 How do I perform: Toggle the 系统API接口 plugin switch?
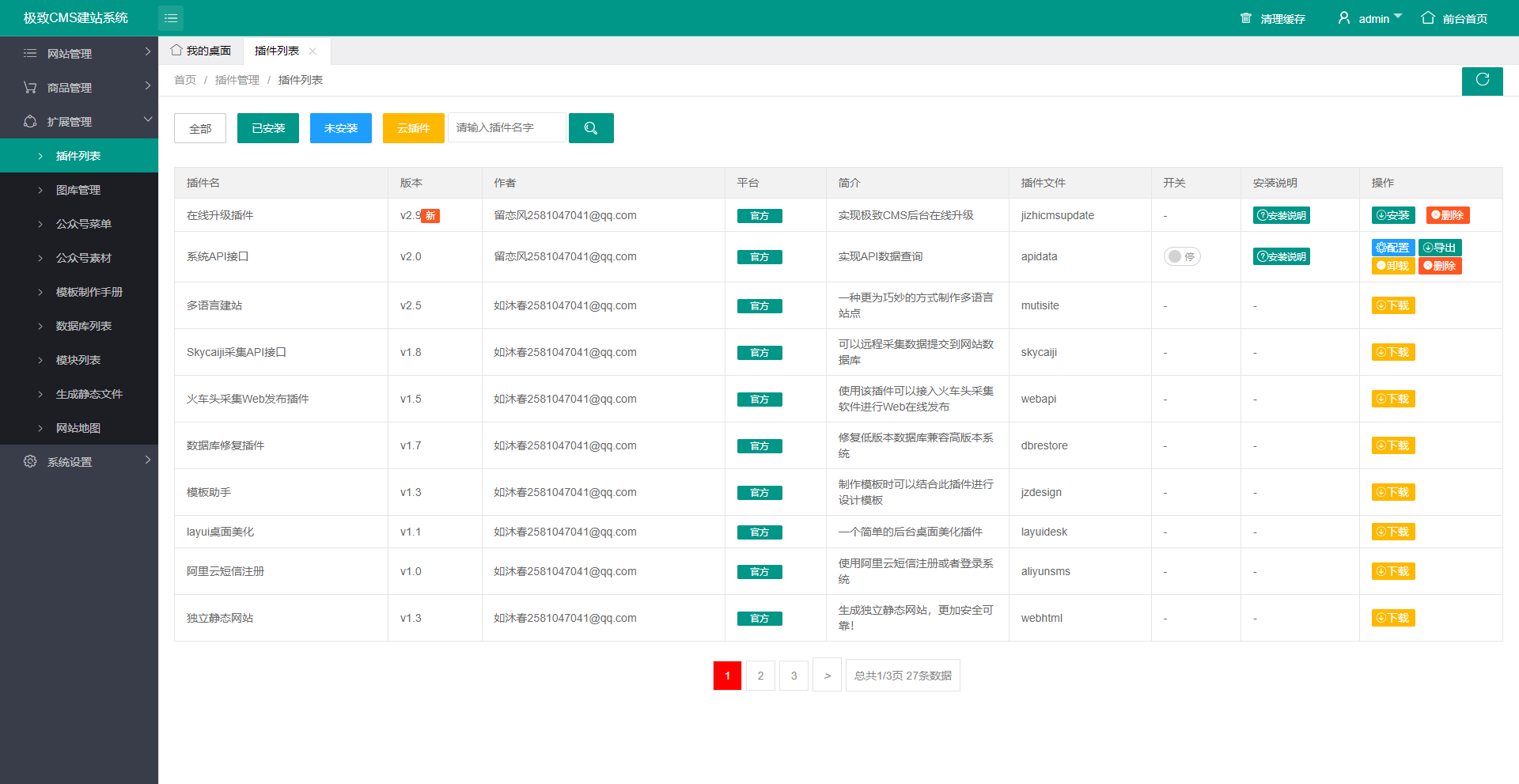tap(1182, 256)
